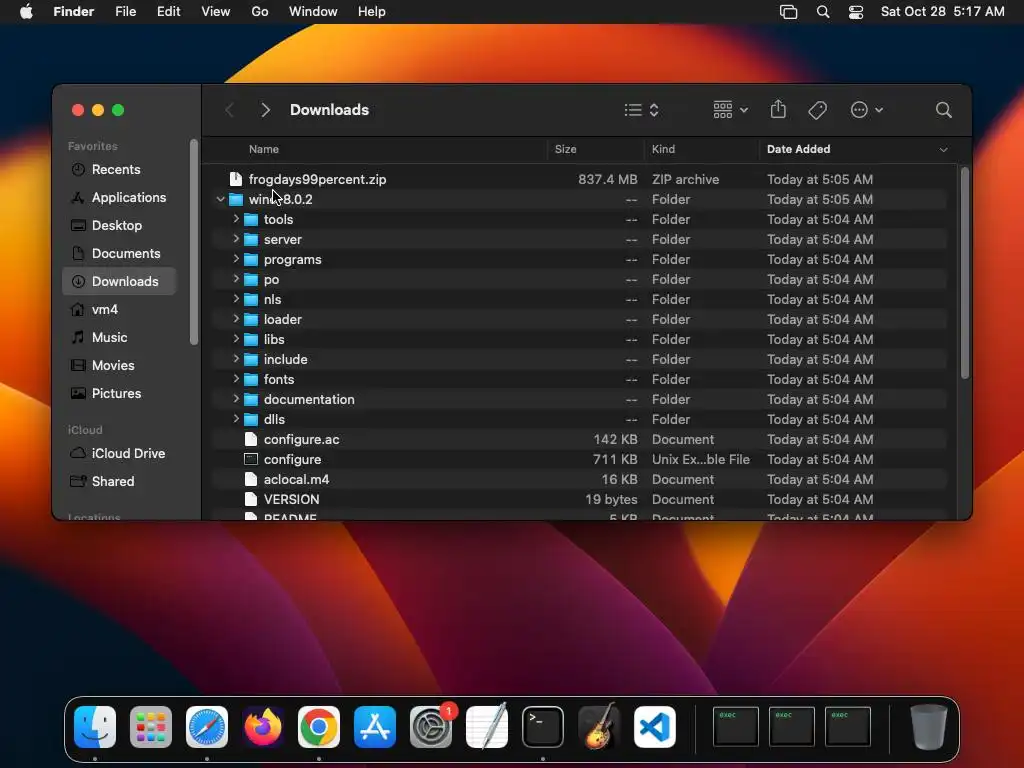Open Music in the sidebar
The image size is (1024, 768).
click(x=119, y=337)
